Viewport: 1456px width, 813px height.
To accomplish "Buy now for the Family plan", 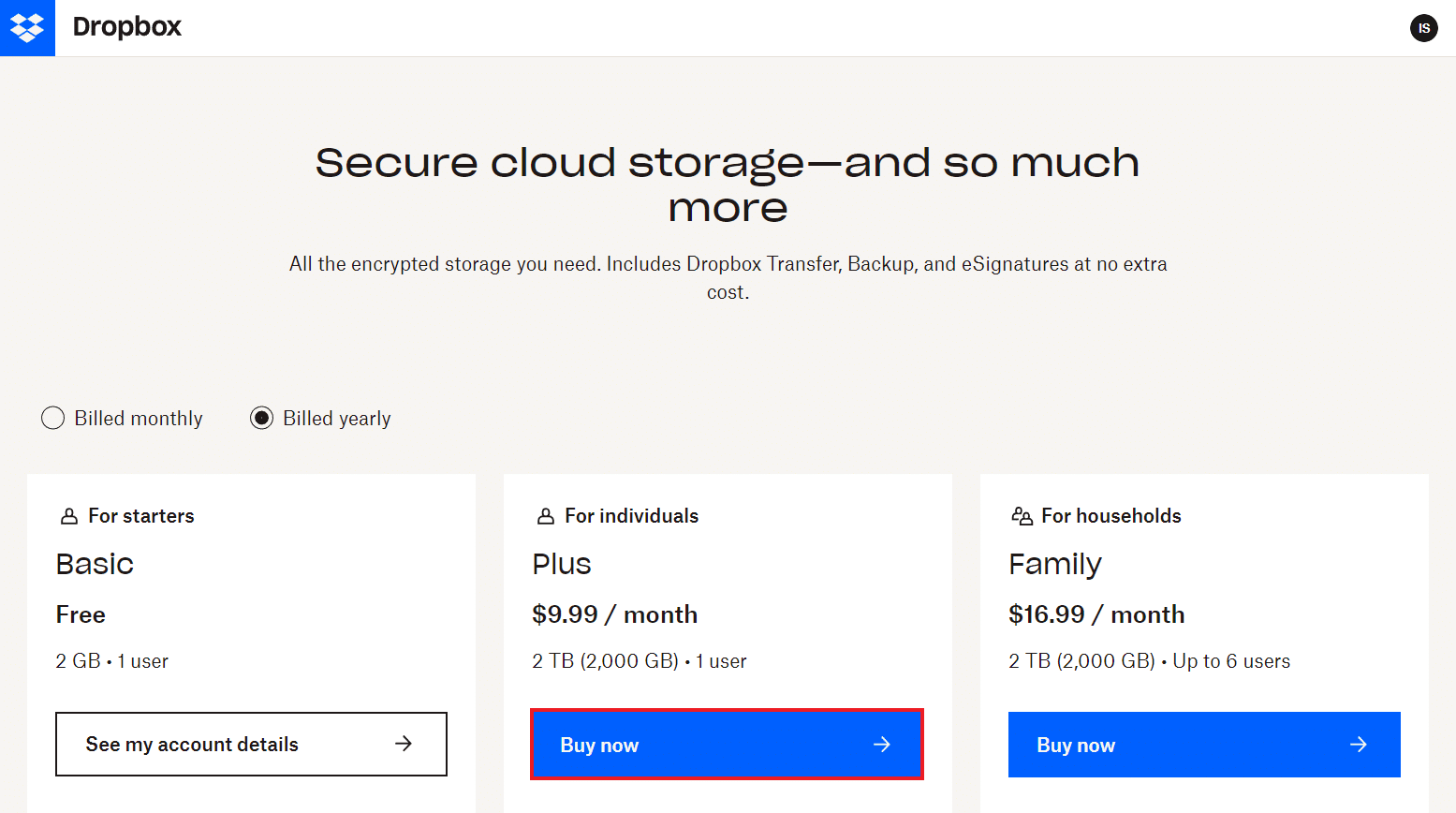I will (1204, 745).
